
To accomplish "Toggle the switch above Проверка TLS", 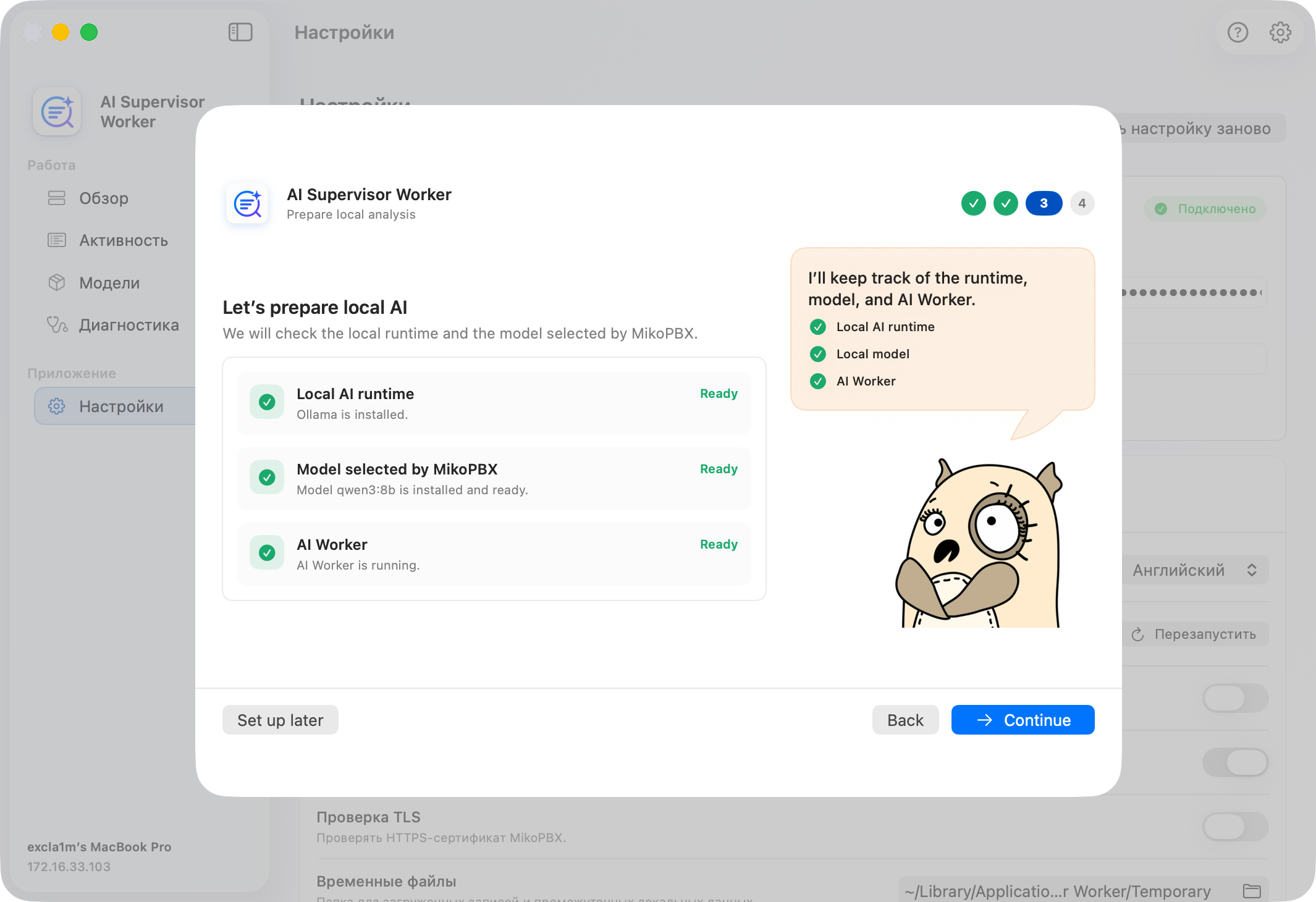I will 1236,762.
